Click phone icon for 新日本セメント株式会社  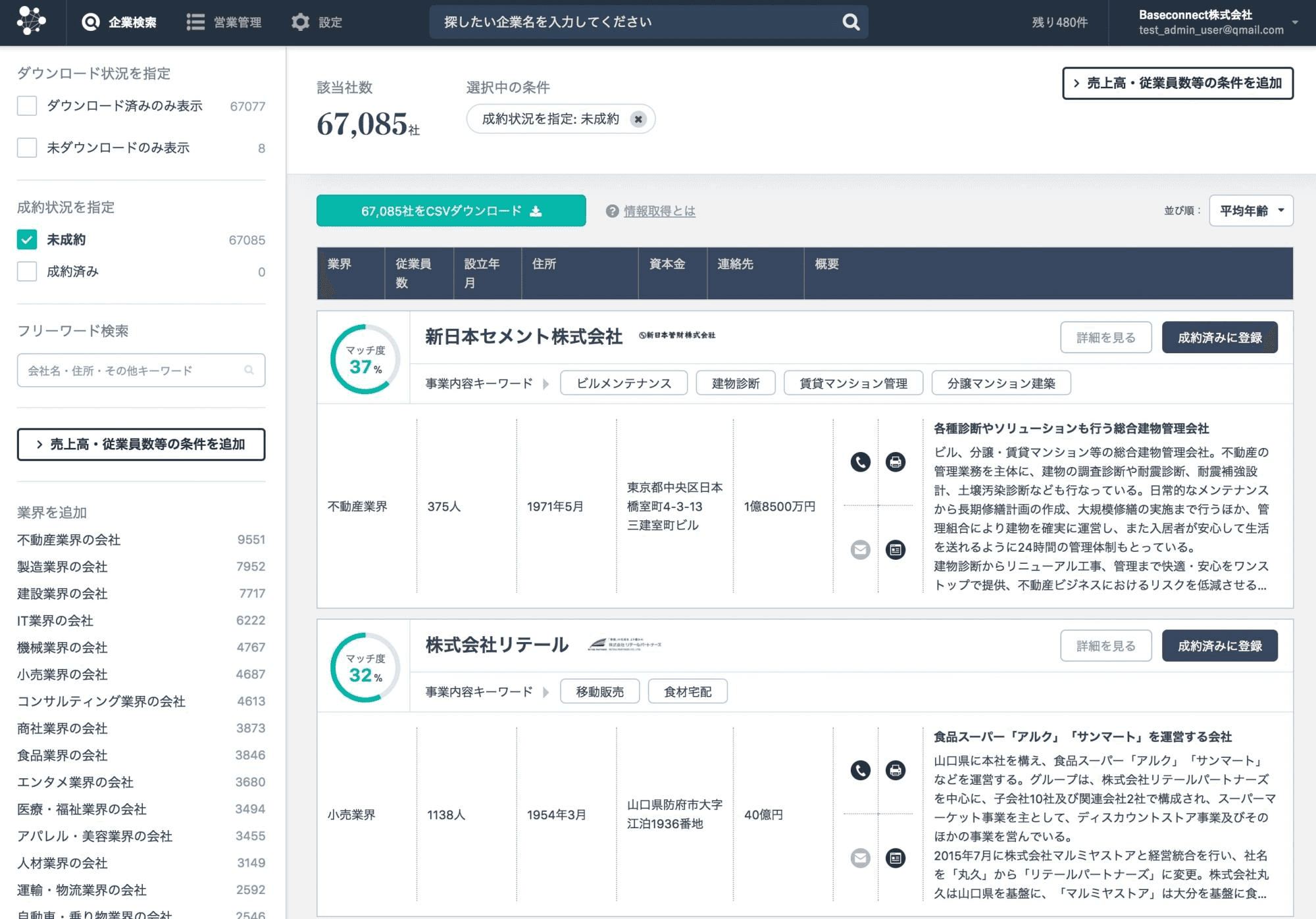[x=860, y=462]
